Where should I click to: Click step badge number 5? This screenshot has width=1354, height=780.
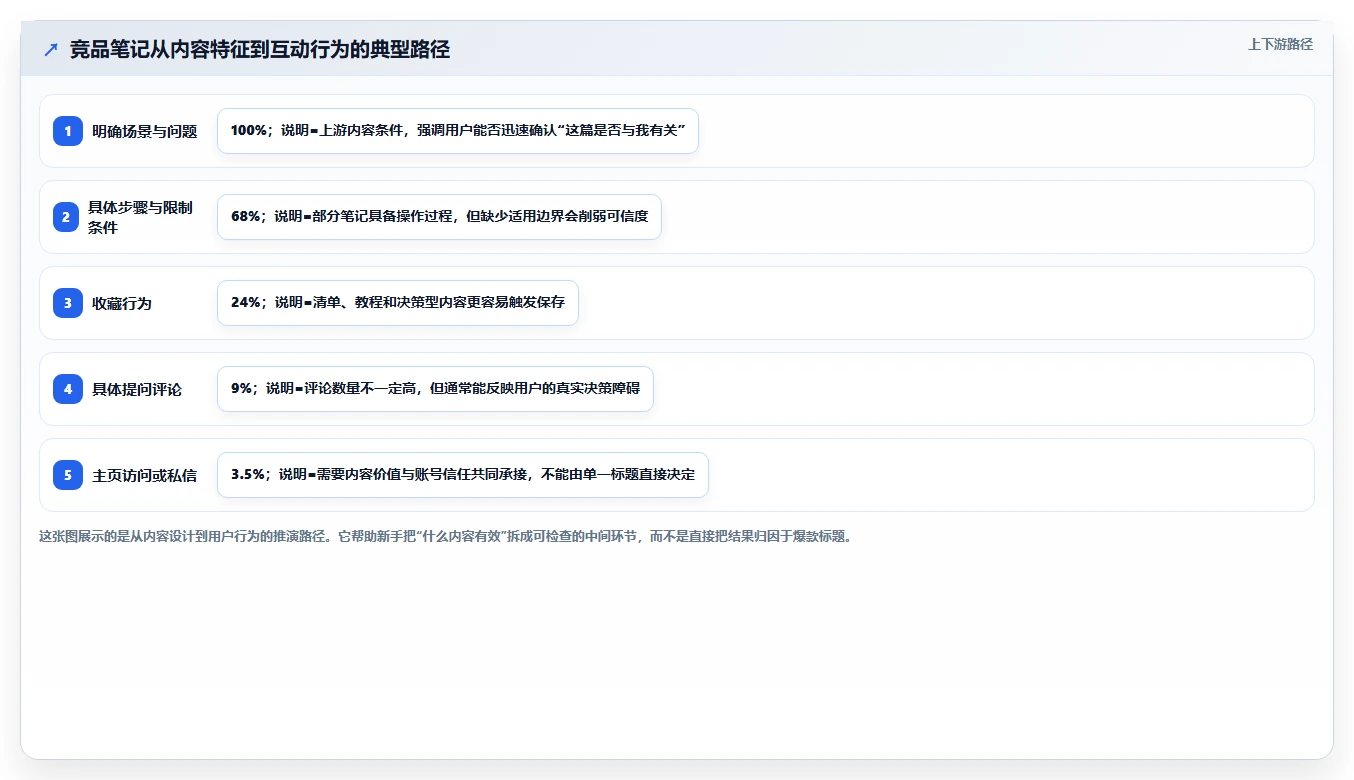click(68, 475)
